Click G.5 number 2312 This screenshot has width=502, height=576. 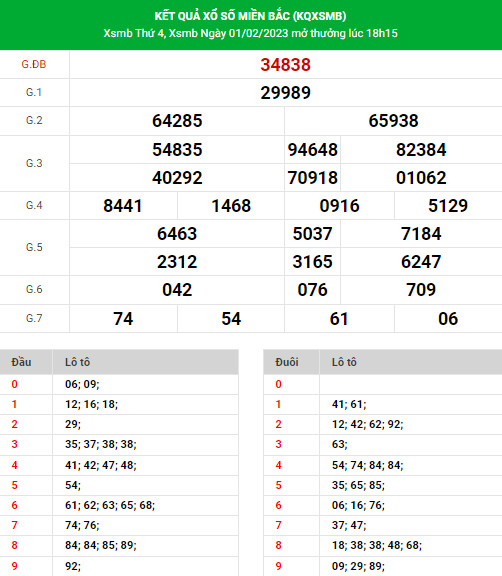tap(177, 262)
